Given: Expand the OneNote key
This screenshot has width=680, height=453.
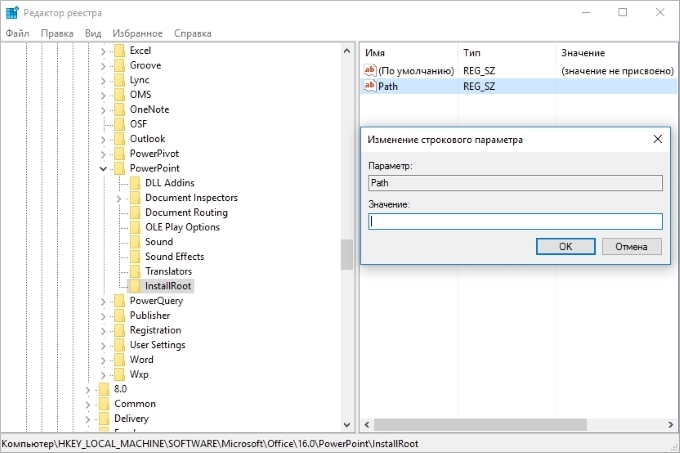Looking at the screenshot, I should [x=103, y=110].
